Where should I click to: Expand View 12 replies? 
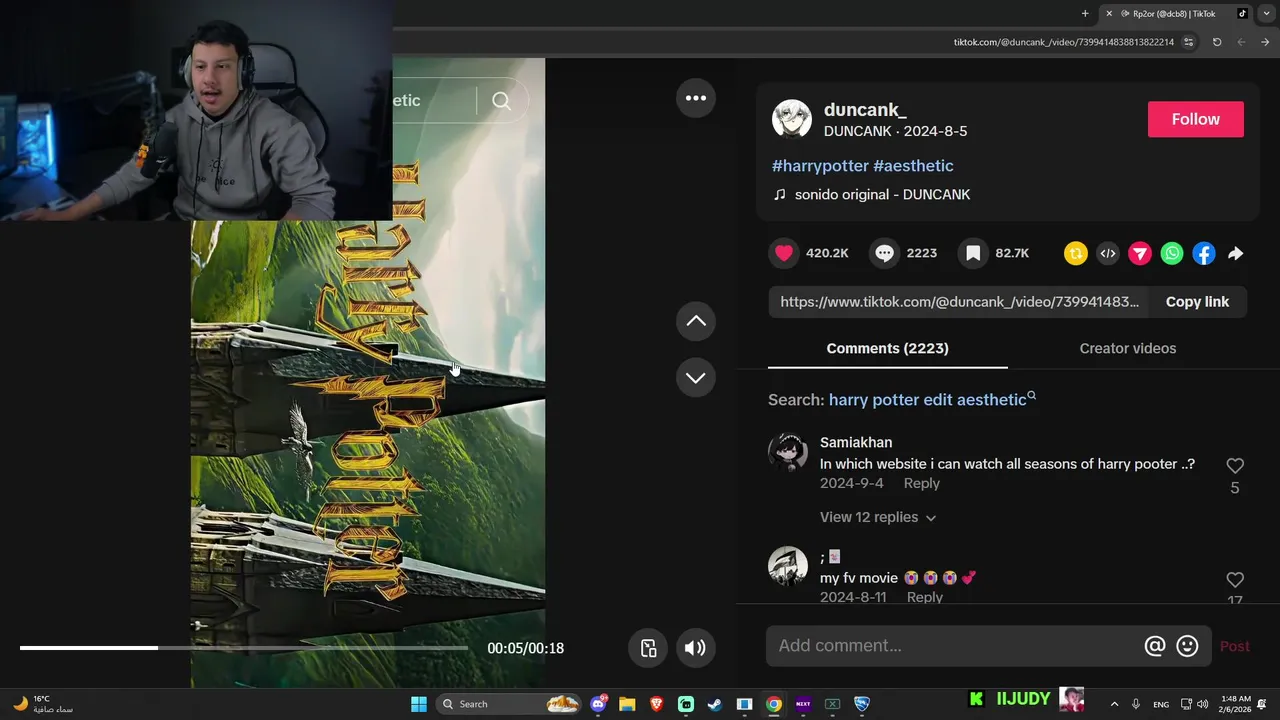878,517
